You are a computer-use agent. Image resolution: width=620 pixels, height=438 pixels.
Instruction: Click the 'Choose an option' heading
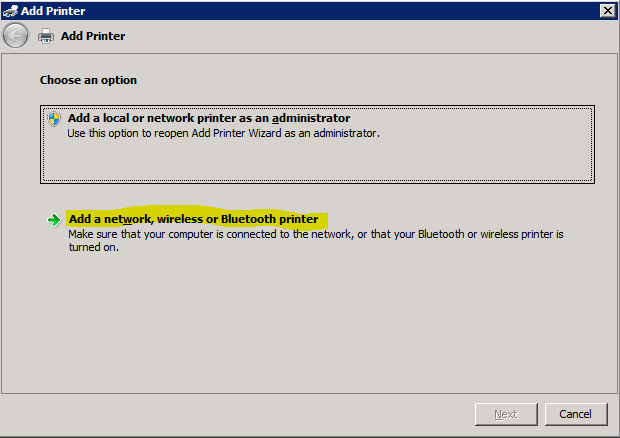point(88,80)
